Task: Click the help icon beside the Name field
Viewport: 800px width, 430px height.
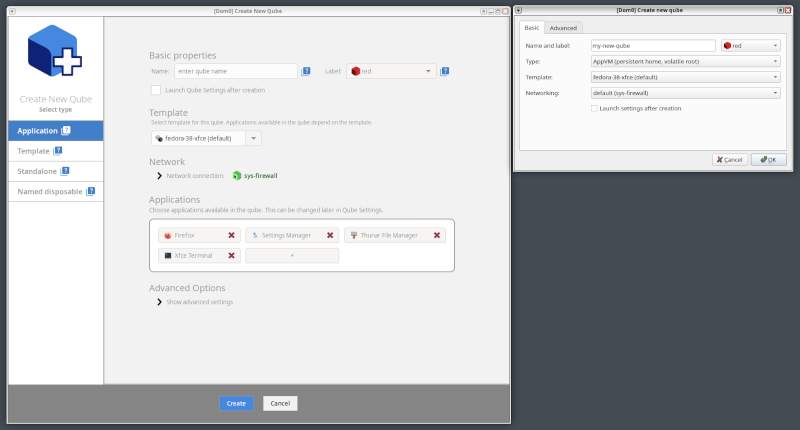Action: pyautogui.click(x=306, y=71)
